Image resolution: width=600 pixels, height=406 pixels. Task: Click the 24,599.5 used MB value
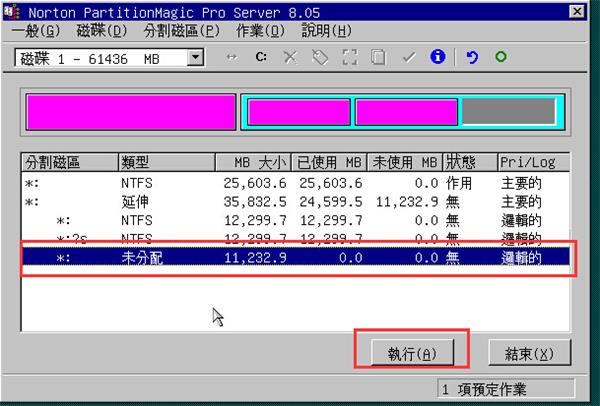pos(331,202)
